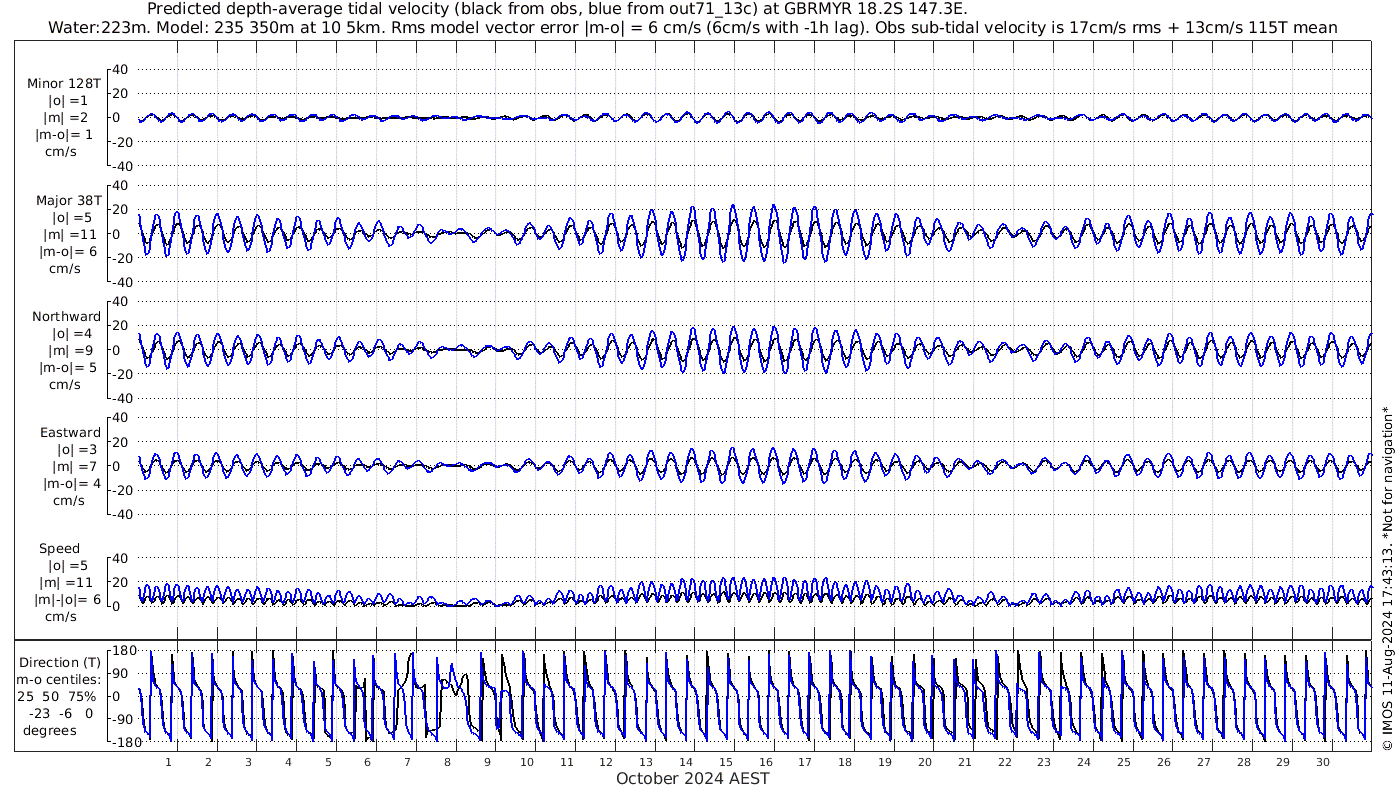The image size is (1400, 800).
Task: Click the '|m|-|o|= 6' value in Speed panel
Action: pos(68,599)
